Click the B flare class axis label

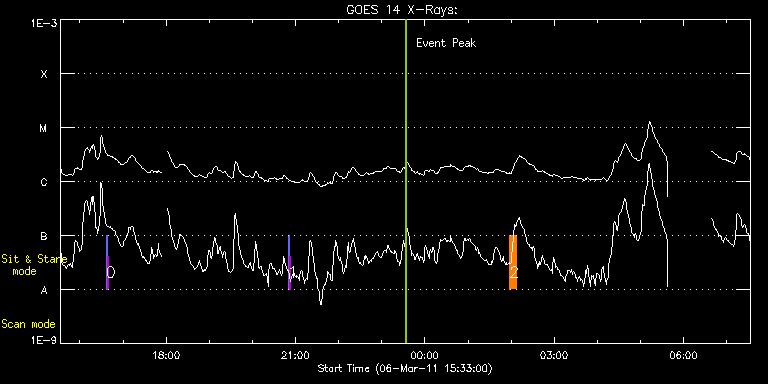(x=44, y=236)
